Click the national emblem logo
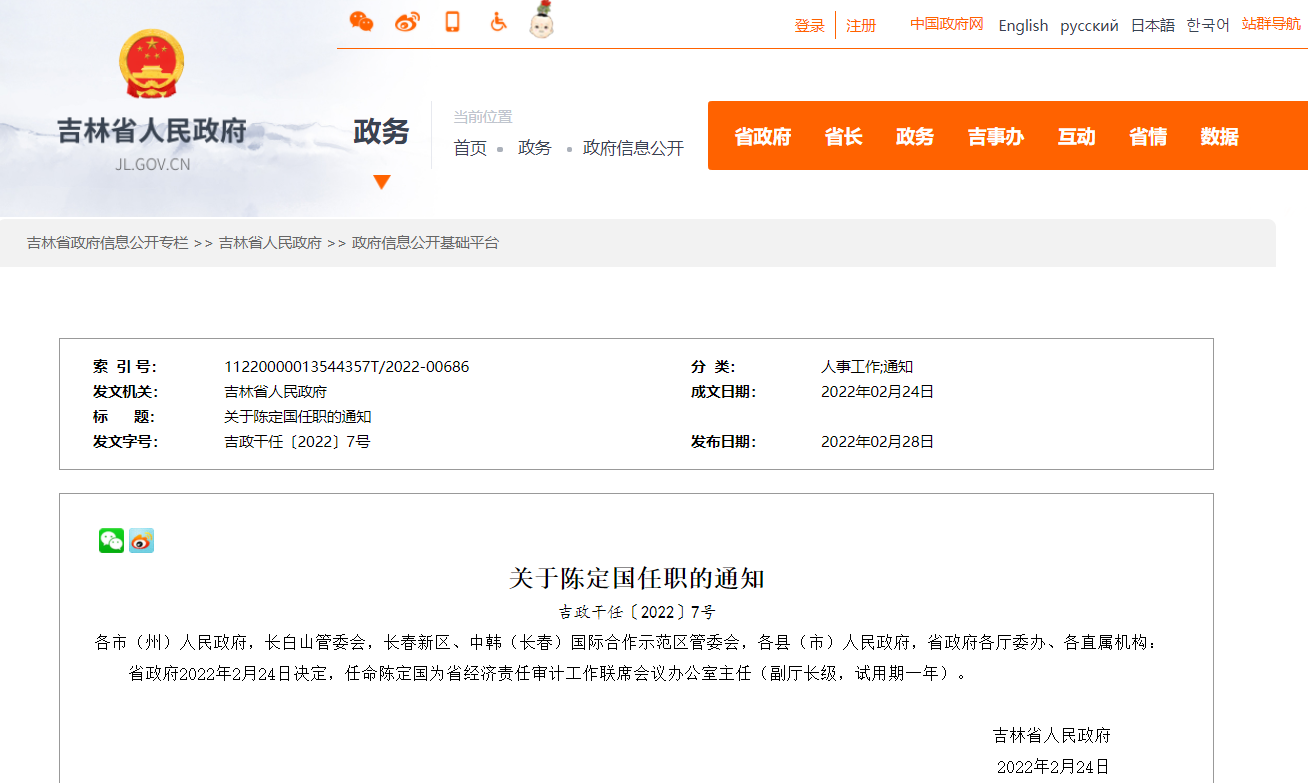Screen dimensions: 1308x783 (151, 65)
